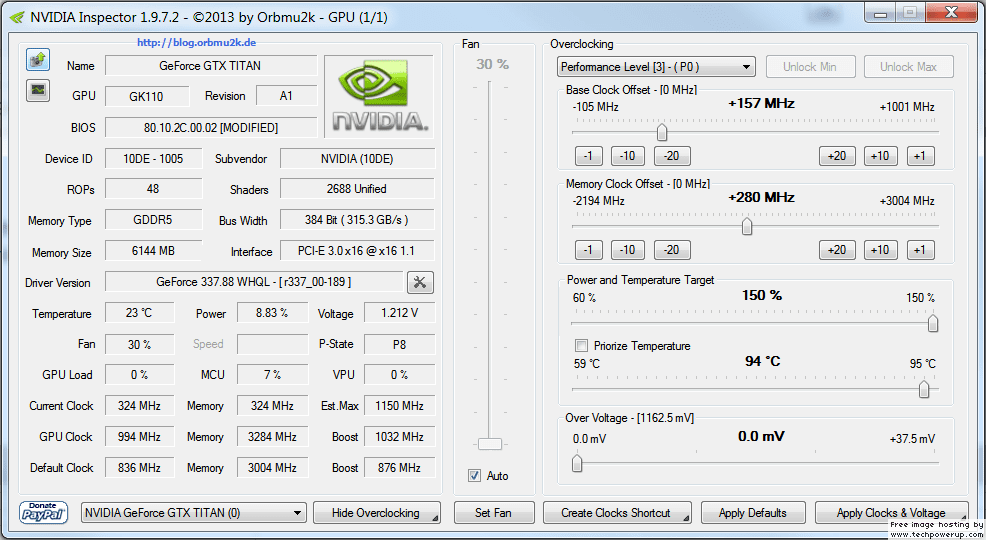
Task: Click Create Clocks Shortcut button
Action: coord(616,513)
